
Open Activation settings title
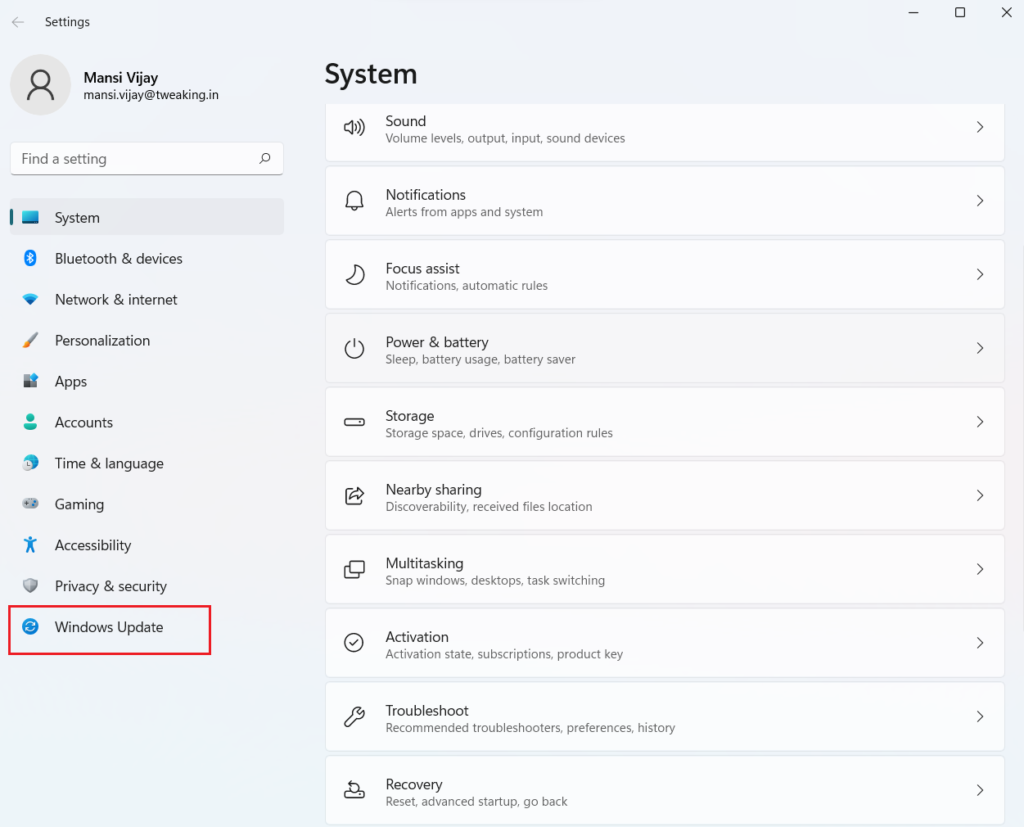point(417,637)
